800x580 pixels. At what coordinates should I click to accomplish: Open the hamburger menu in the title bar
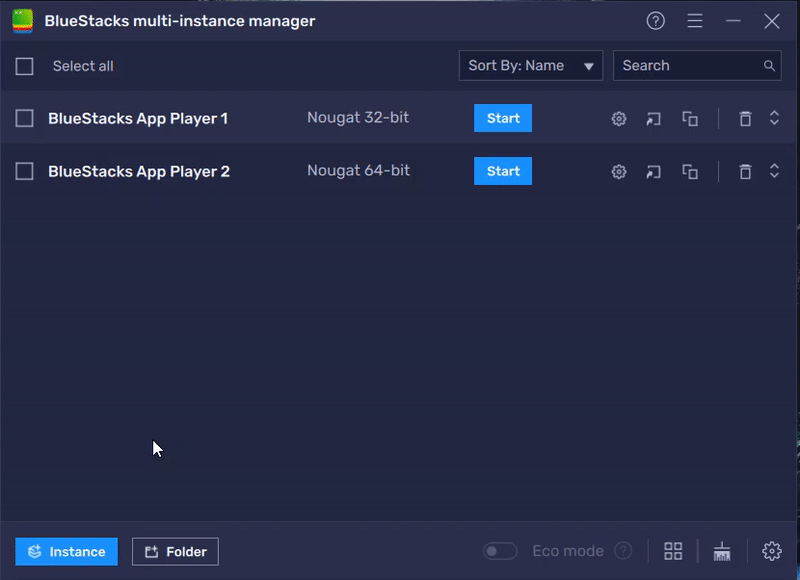click(695, 20)
